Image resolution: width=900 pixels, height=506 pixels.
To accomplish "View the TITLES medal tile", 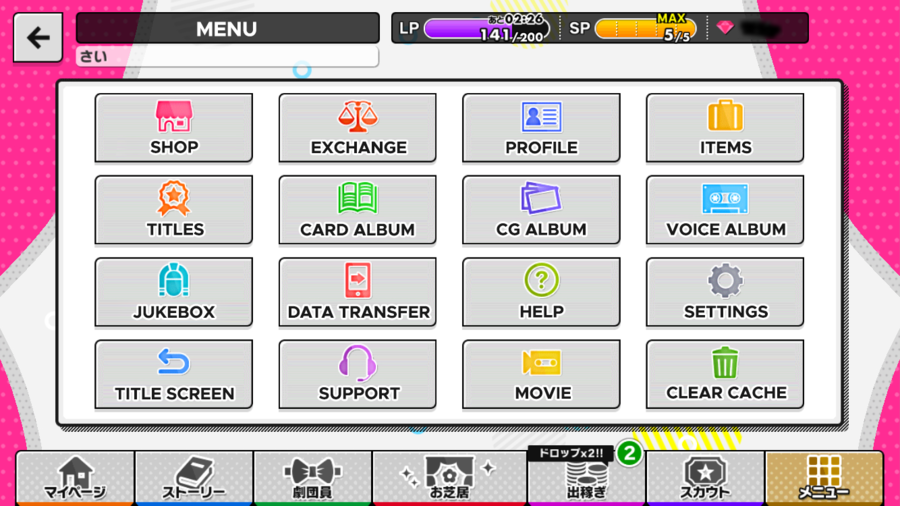I will pos(173,210).
